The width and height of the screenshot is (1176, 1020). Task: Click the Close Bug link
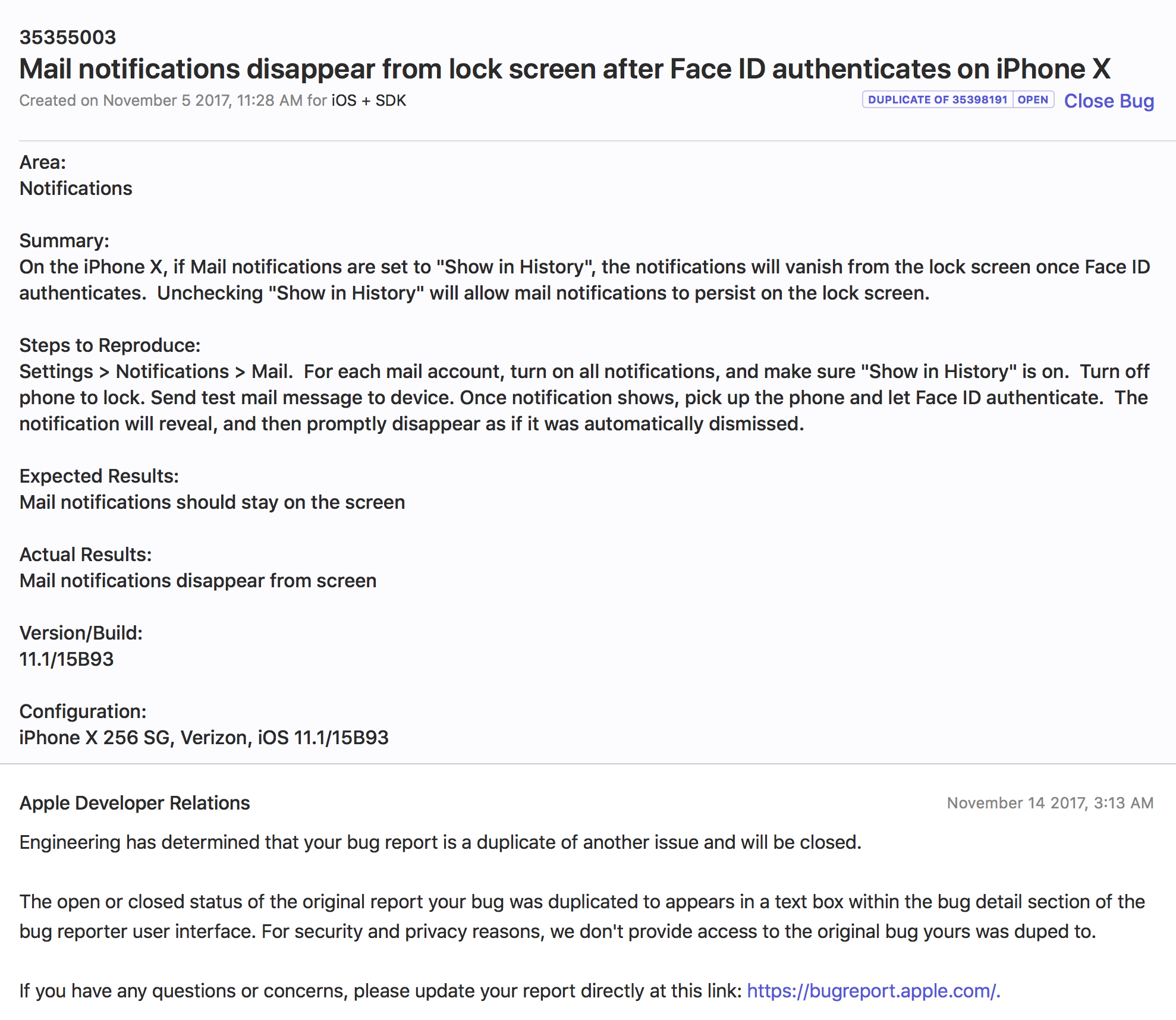click(1109, 101)
